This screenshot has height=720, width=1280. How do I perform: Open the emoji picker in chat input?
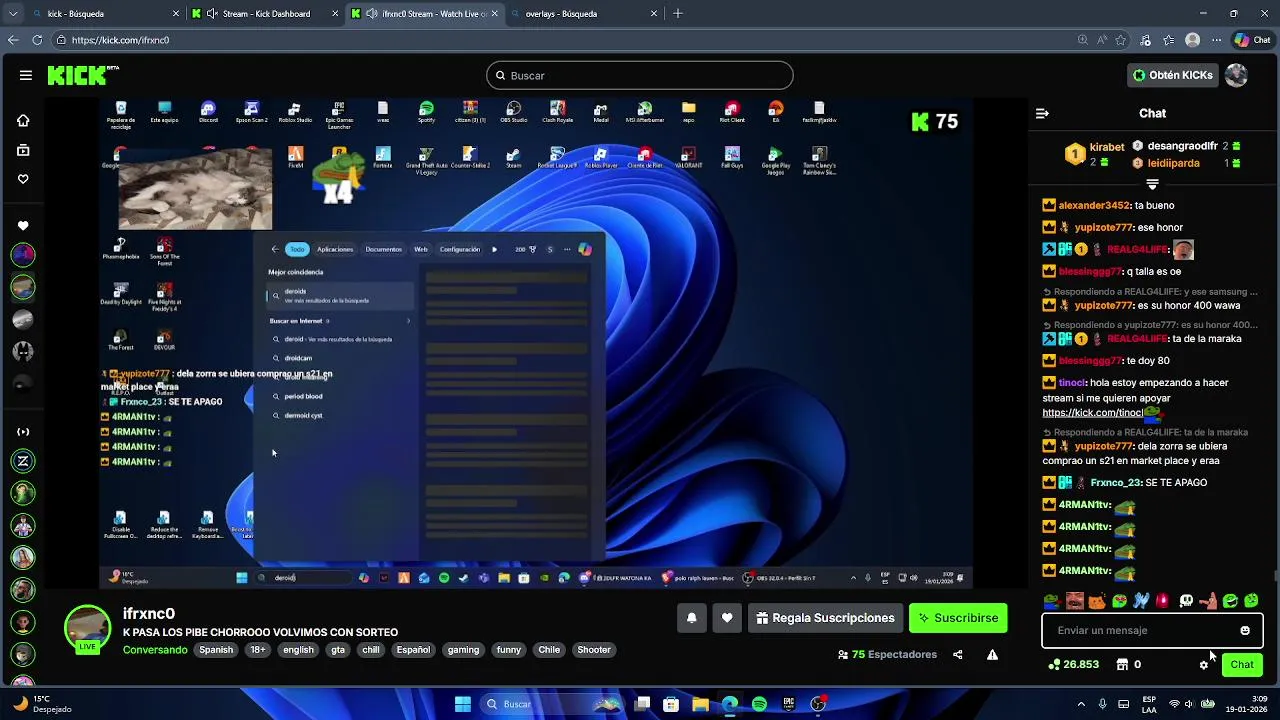click(x=1245, y=631)
